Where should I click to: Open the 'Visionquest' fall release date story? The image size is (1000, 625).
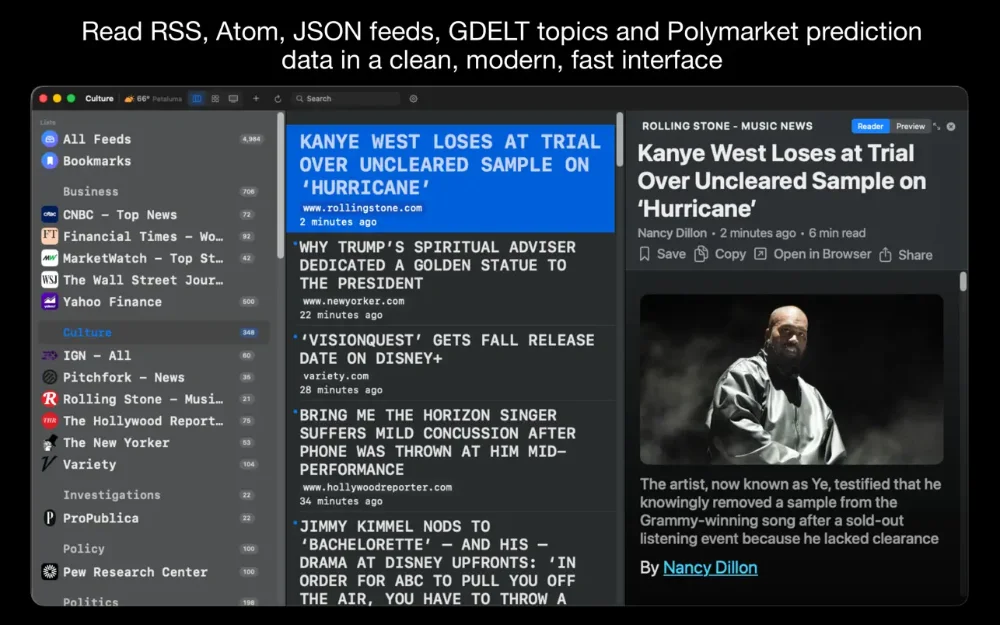pos(450,364)
